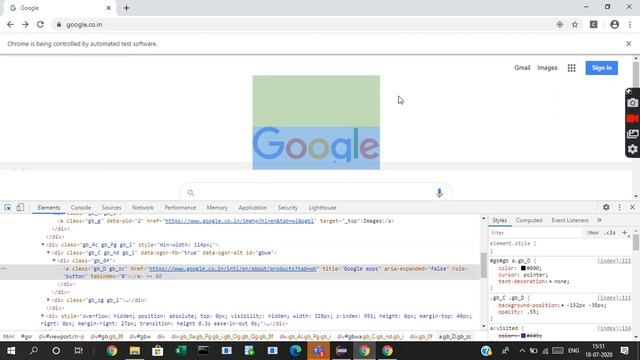
Task: Open the black color swatch for color
Action: point(523,268)
